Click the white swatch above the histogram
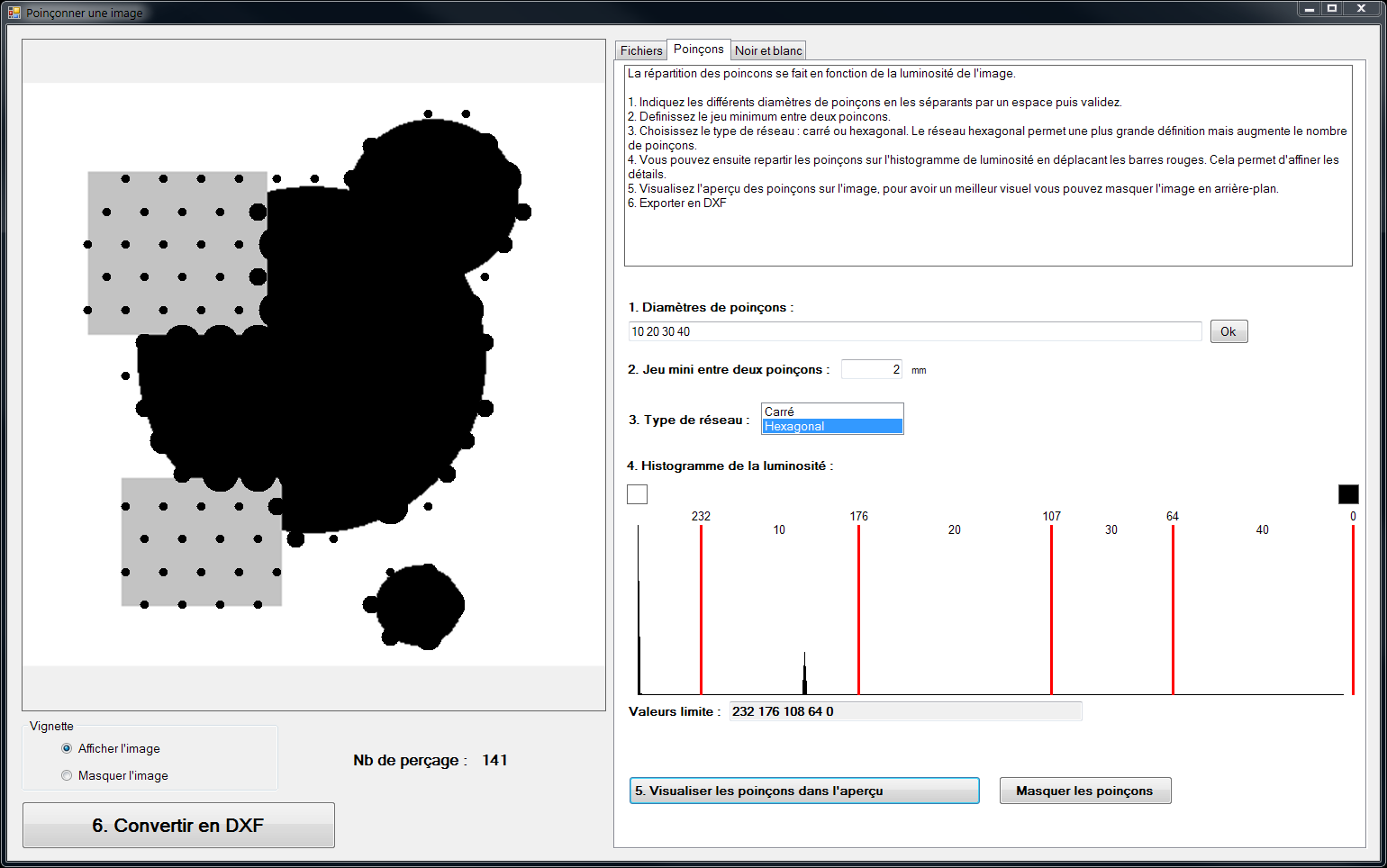Viewport: 1387px width, 868px height. pos(637,494)
